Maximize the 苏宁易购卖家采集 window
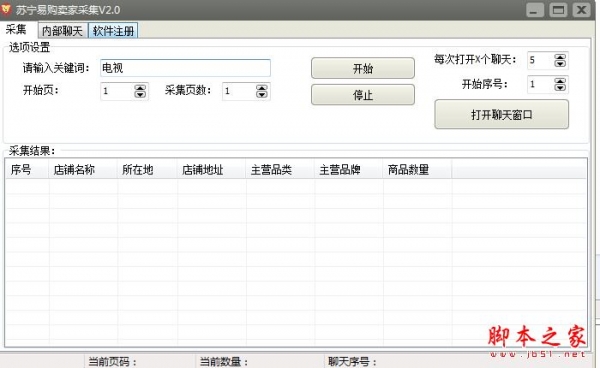The width and height of the screenshot is (600, 368). tap(558, 10)
